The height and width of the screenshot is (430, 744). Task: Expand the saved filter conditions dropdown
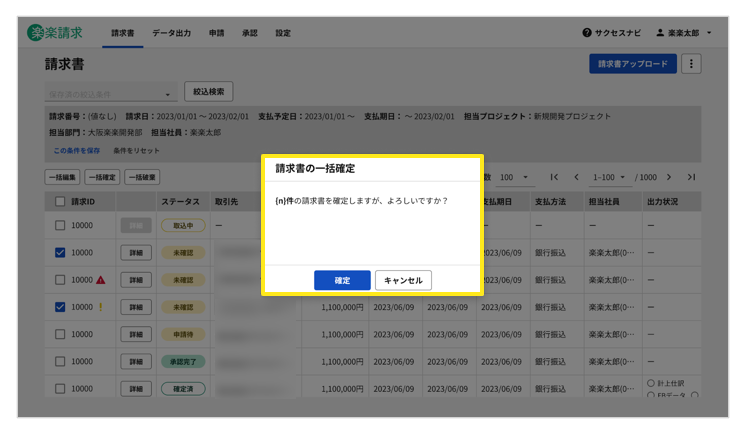click(x=167, y=95)
